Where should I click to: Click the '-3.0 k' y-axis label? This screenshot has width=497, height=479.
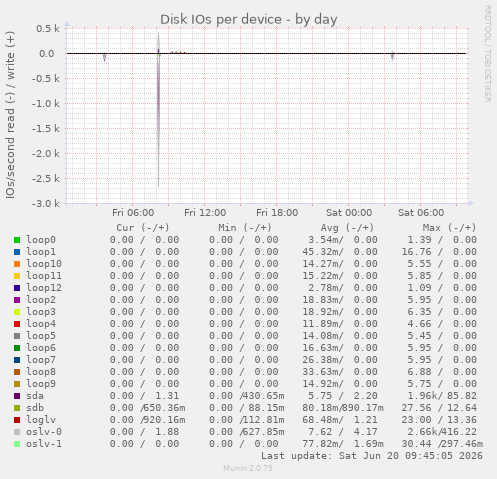[46, 203]
